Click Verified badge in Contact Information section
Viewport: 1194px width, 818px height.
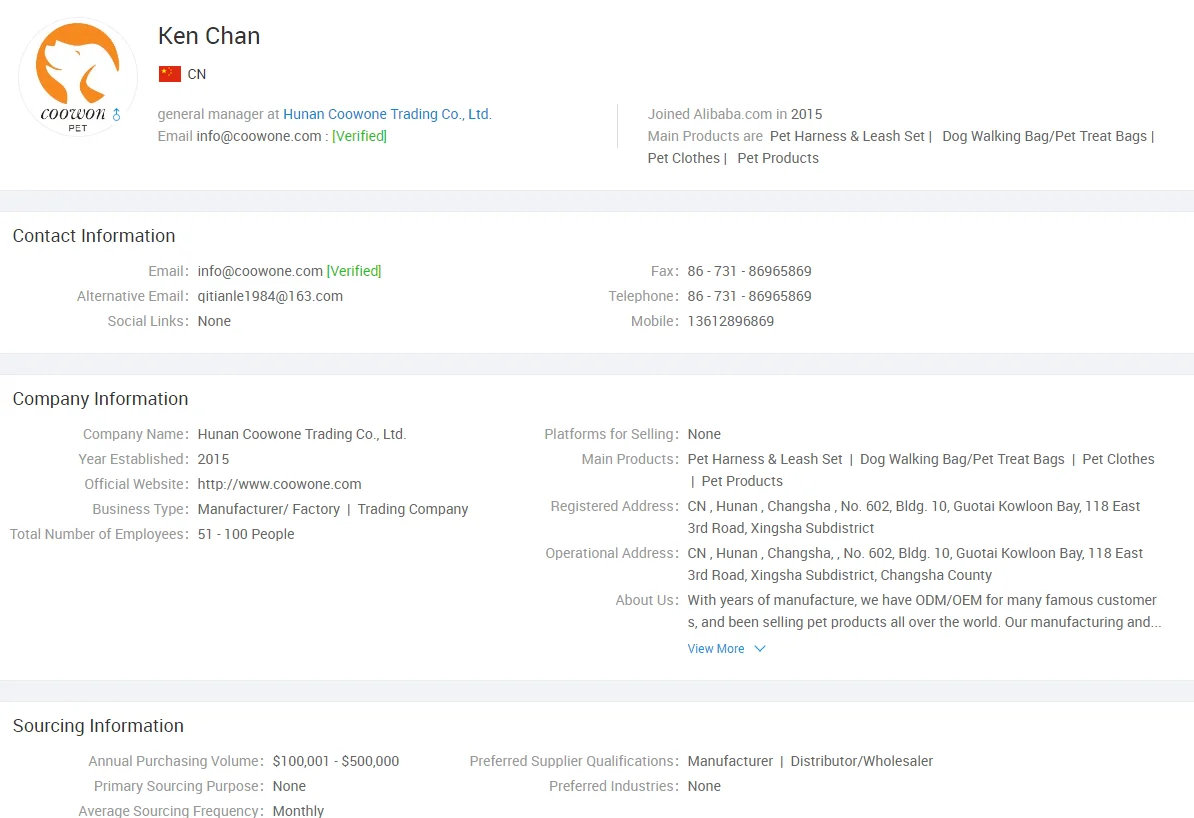pos(354,271)
